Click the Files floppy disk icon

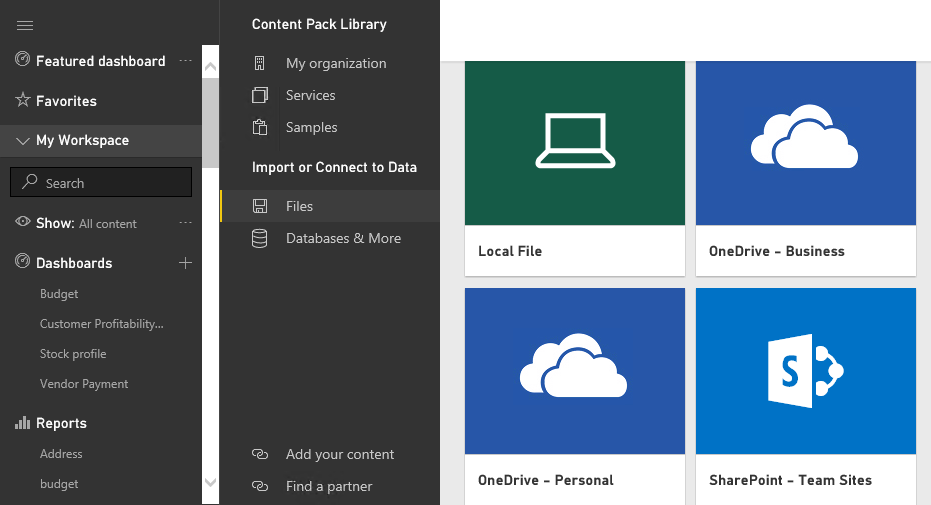pyautogui.click(x=259, y=206)
